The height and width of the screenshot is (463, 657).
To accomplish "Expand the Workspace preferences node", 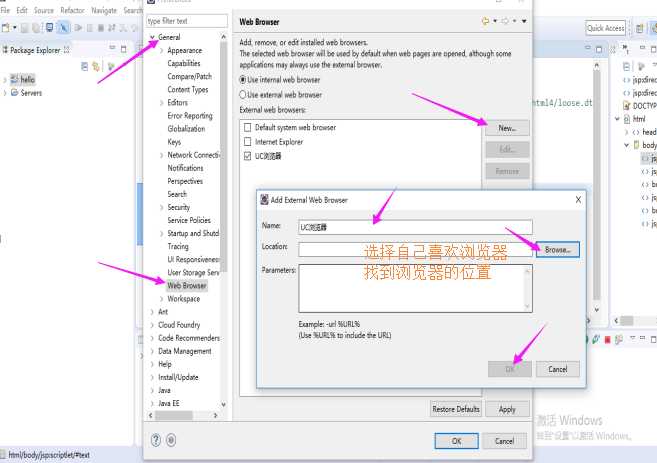I will pyautogui.click(x=162, y=299).
